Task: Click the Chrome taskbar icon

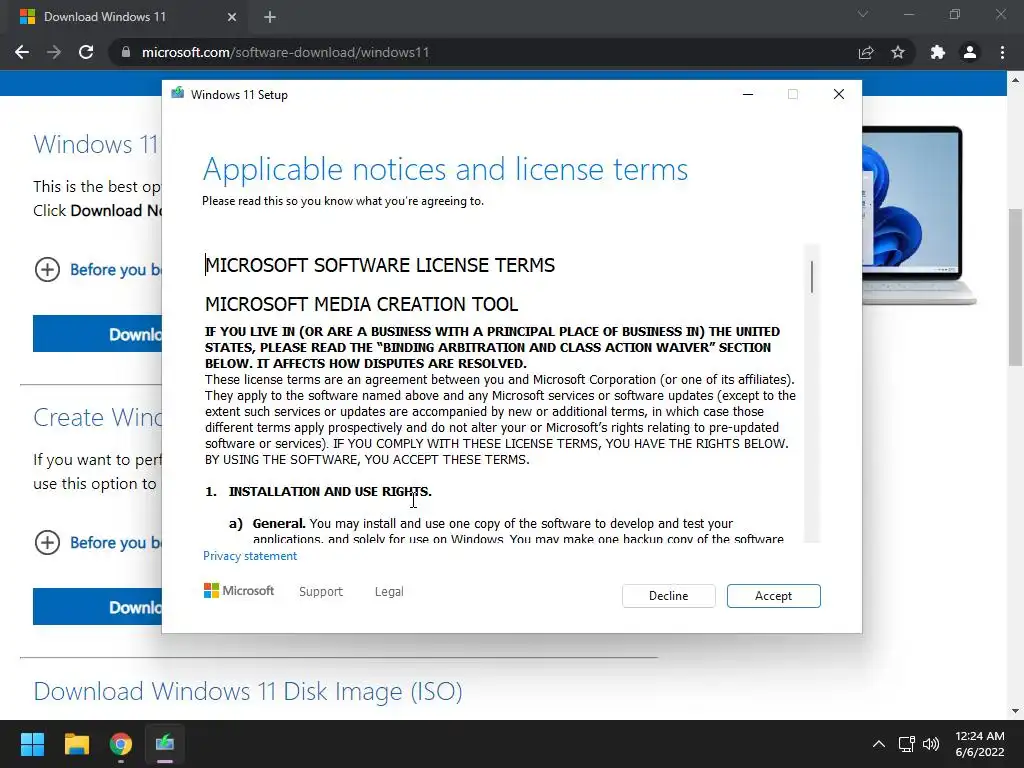Action: pyautogui.click(x=121, y=744)
